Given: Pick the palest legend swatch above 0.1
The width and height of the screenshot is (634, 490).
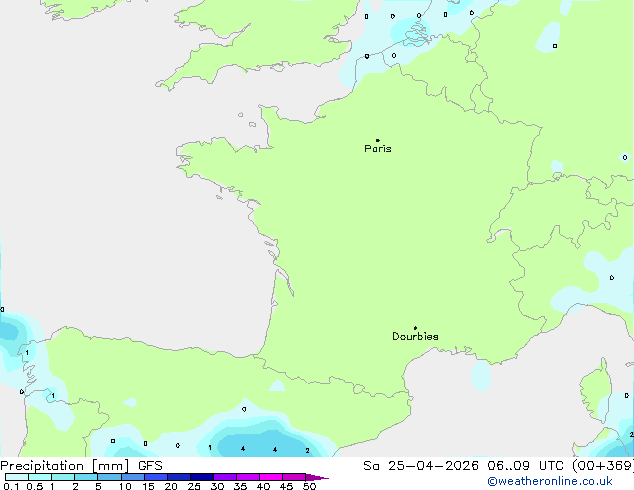Looking at the screenshot, I should point(17,477).
